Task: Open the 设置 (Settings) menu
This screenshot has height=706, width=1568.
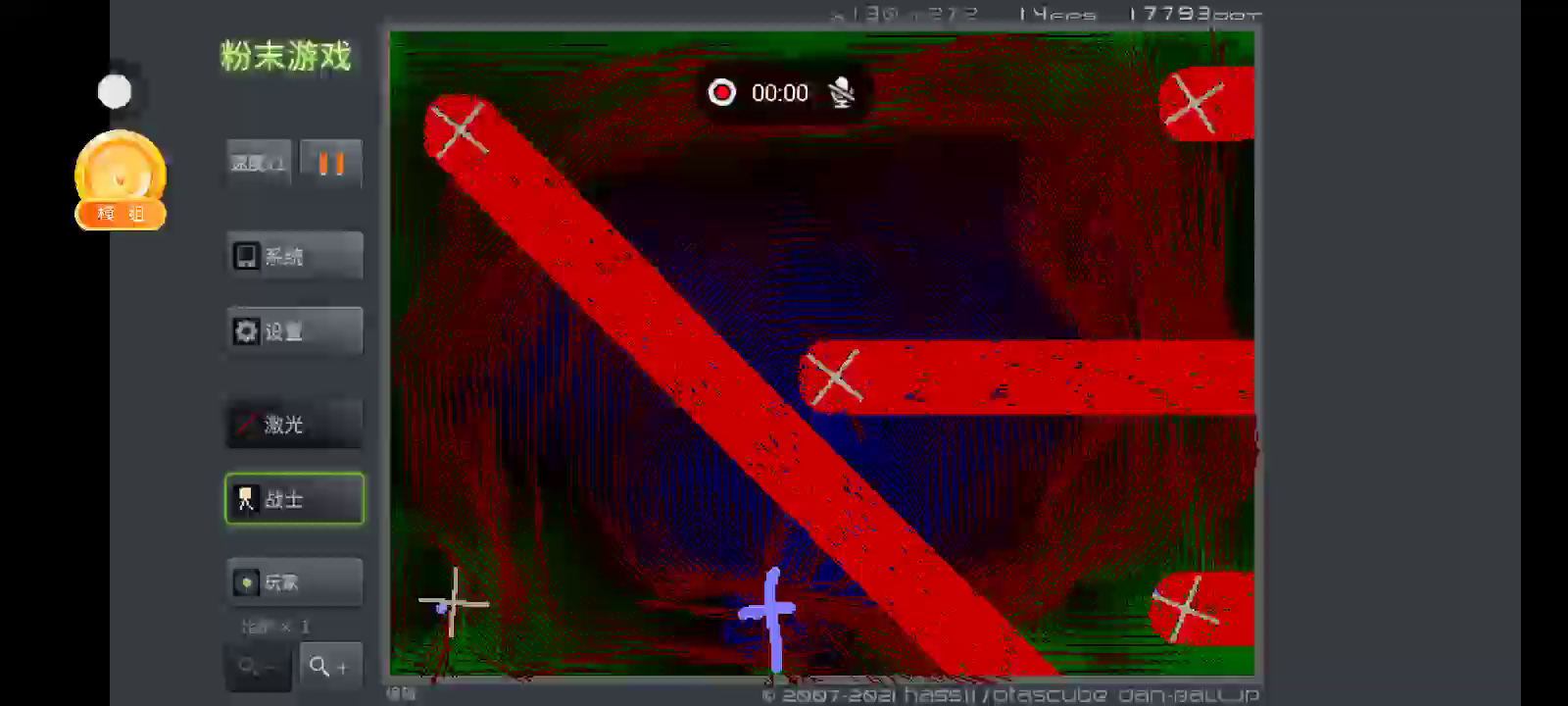Action: click(x=295, y=331)
